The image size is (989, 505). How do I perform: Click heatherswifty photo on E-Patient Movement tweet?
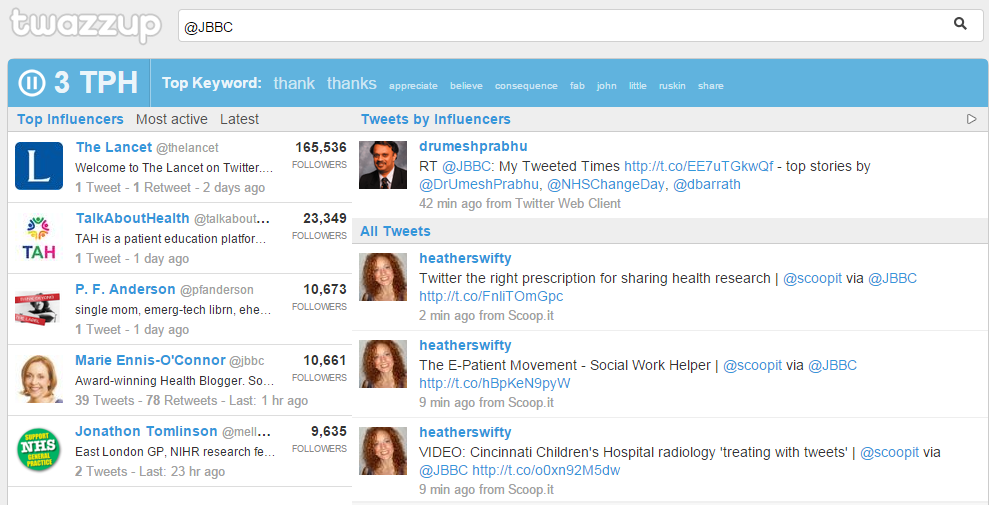point(383,364)
